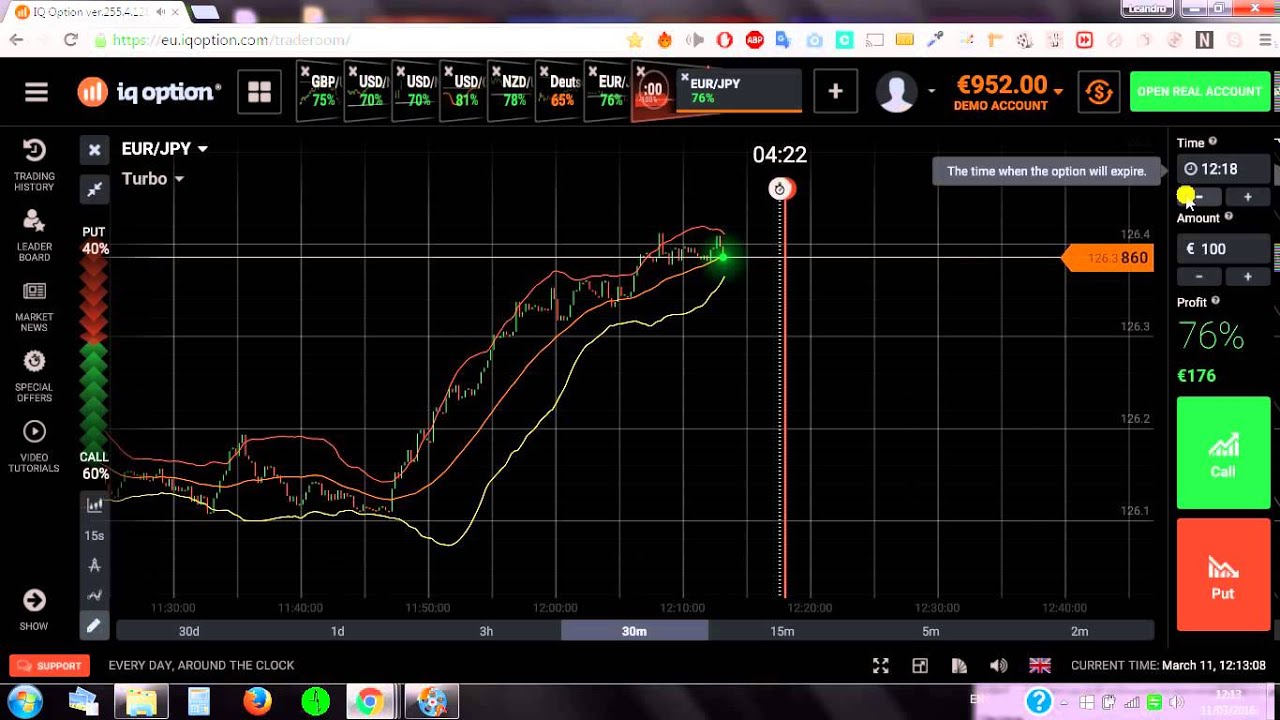Open the drawing compass tool

point(94,565)
